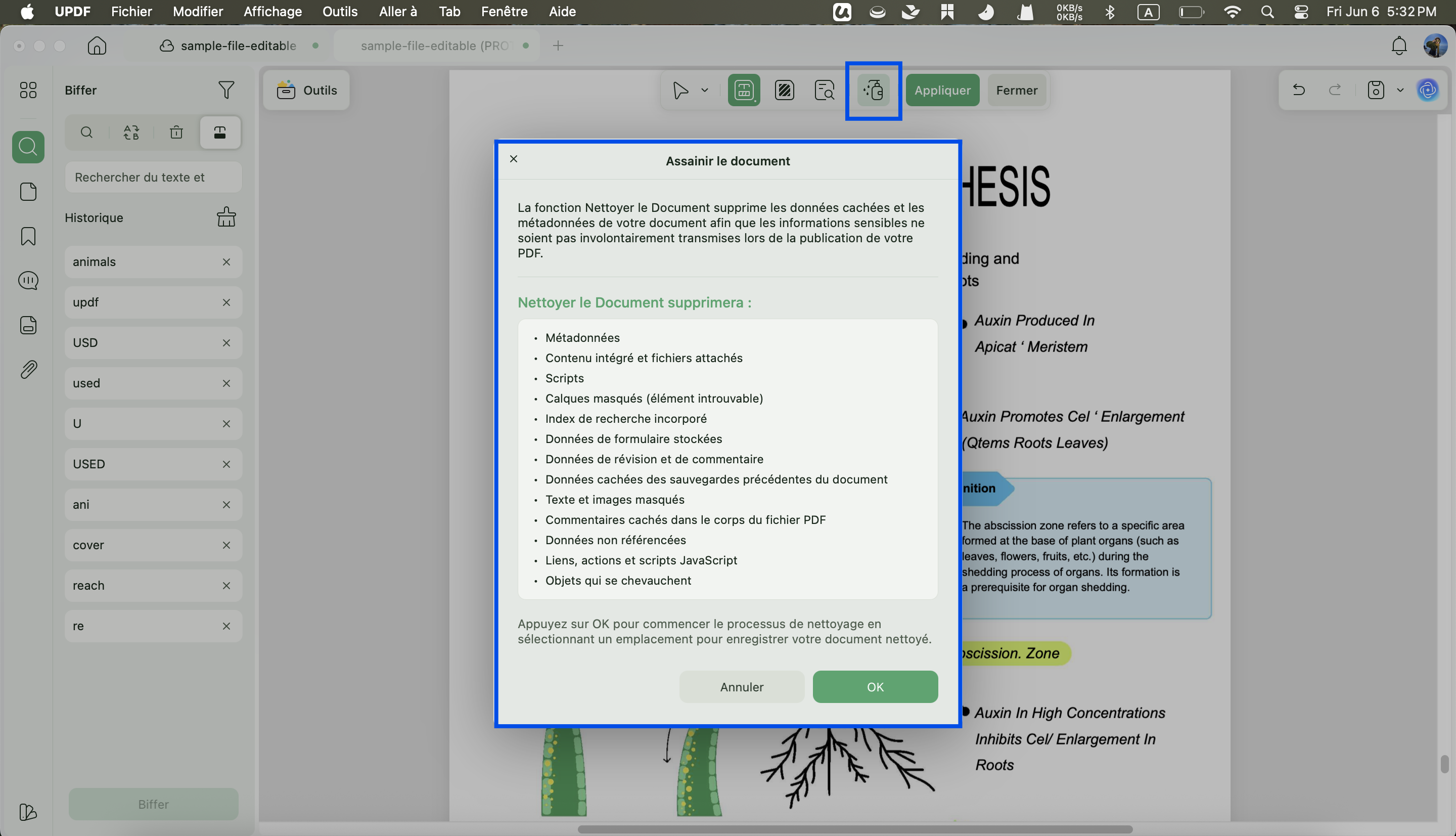Open the UPDF AI assistant icon
Screen dimensions: 1456x836
click(x=1428, y=90)
